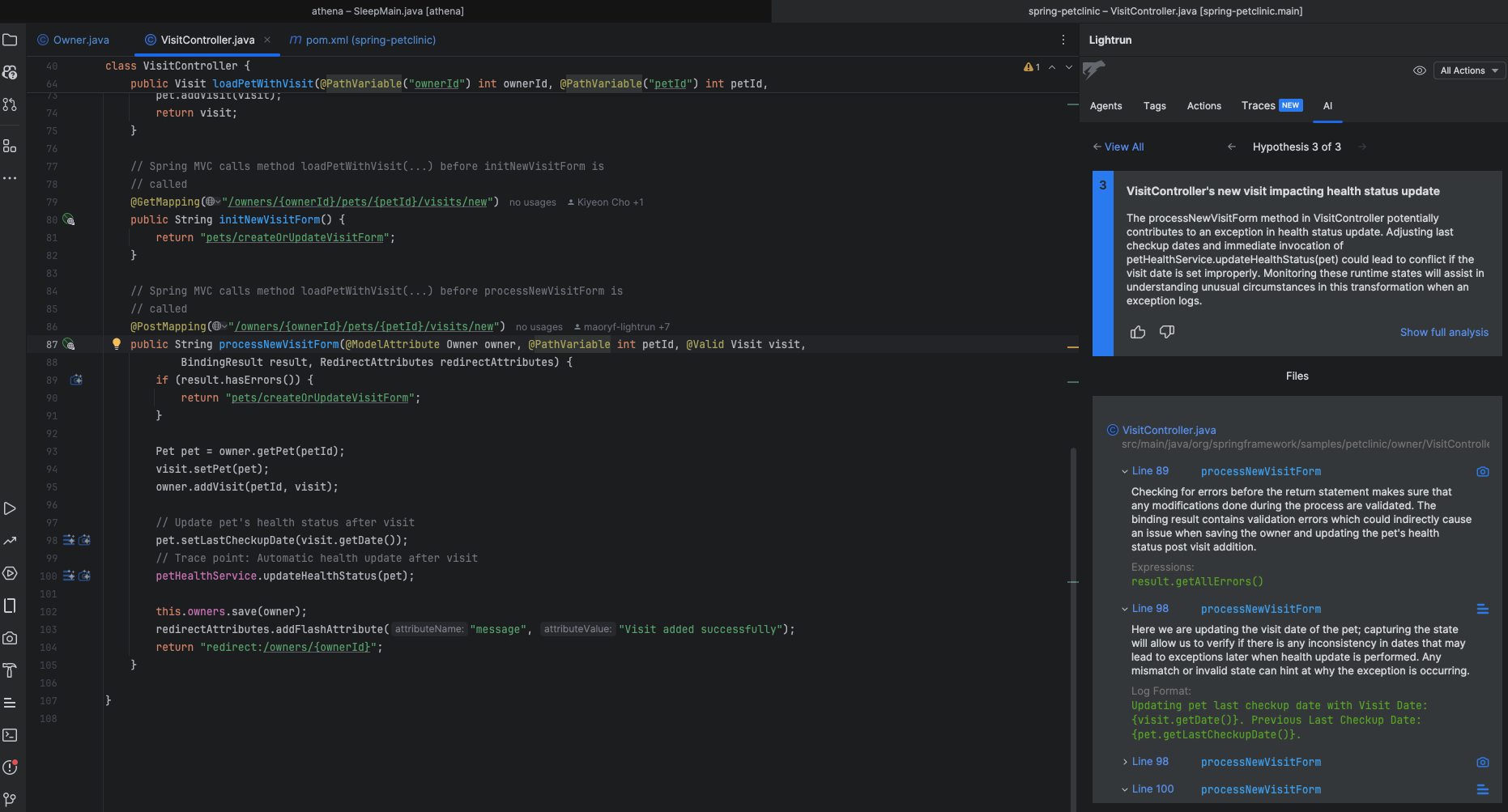Collapse the Line 89 processNewVisitForm details
Viewport: 1508px width, 812px height.
(1124, 470)
